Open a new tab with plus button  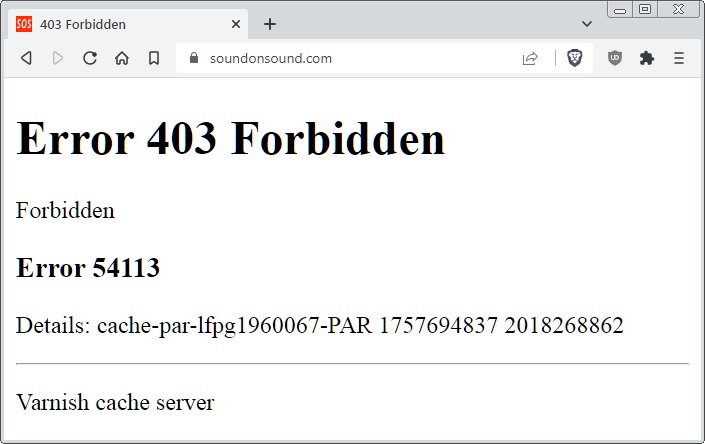point(270,24)
